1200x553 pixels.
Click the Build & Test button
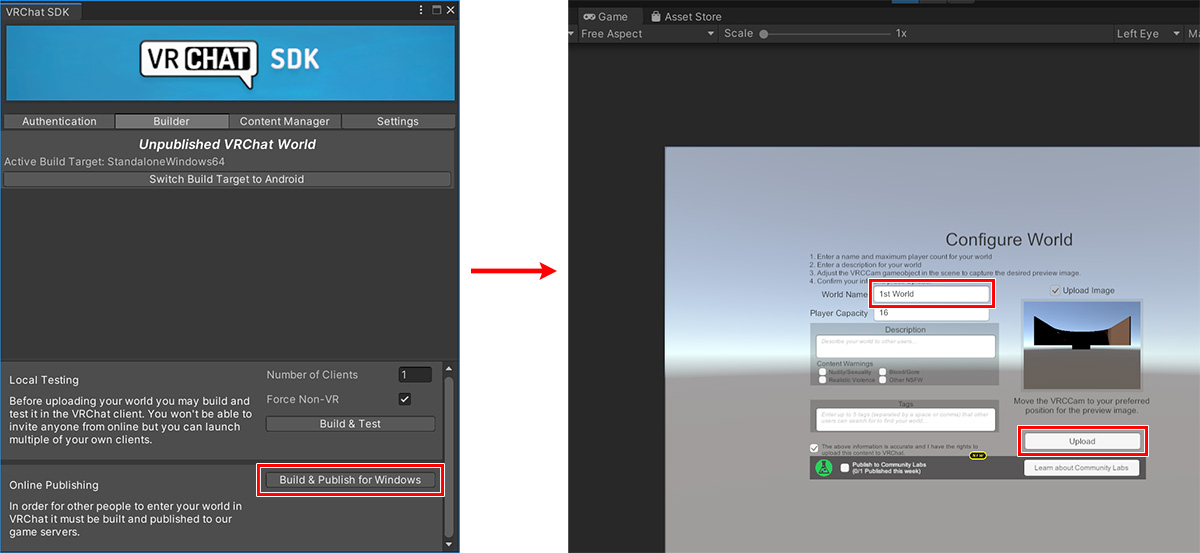click(350, 424)
